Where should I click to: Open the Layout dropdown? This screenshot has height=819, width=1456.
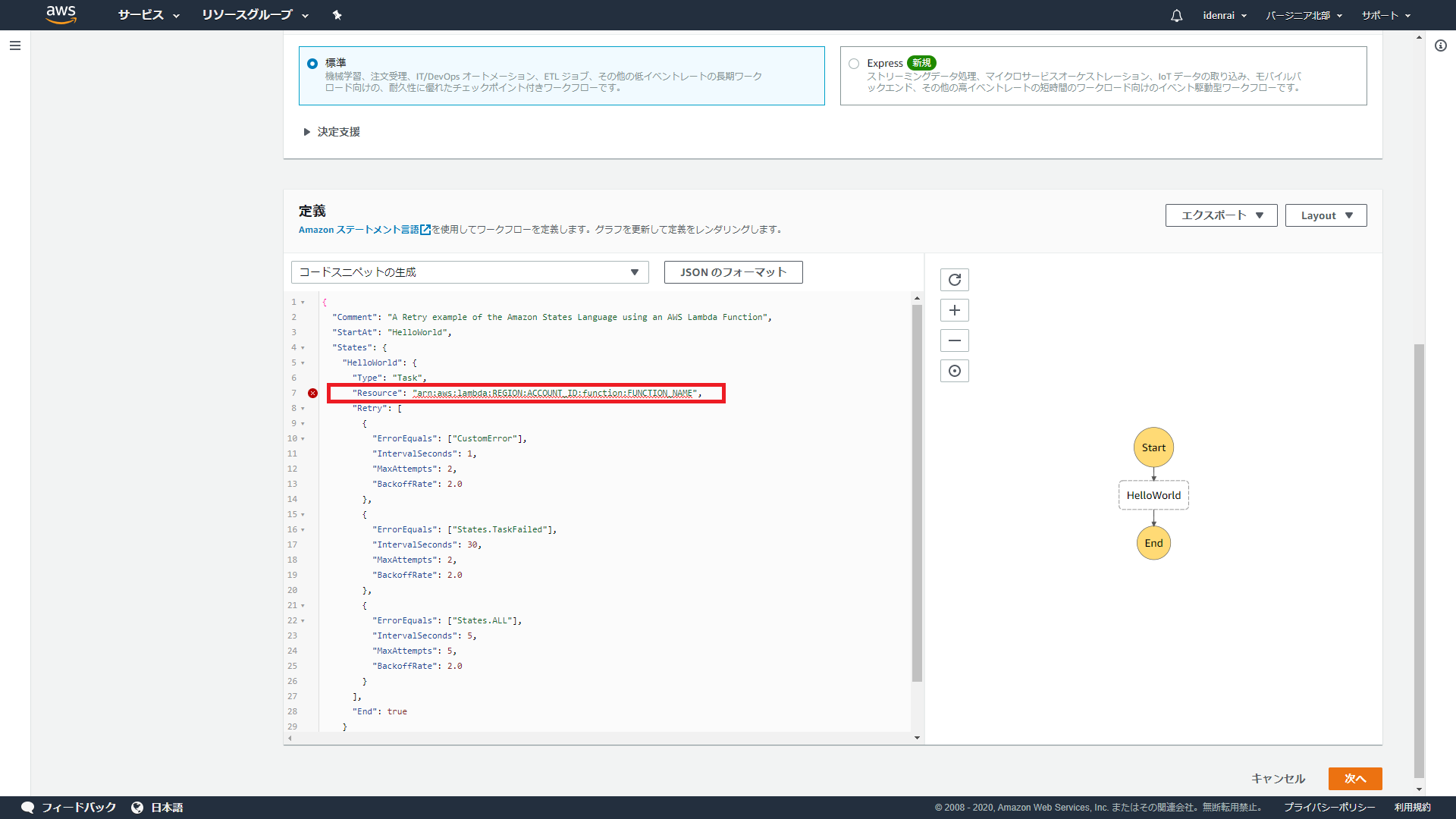(1326, 215)
